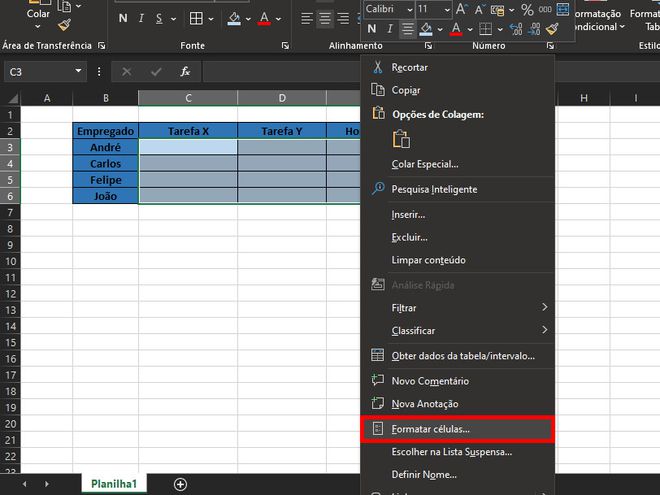Increase font size in the mini toolbar
660x495 pixels.
(x=461, y=9)
